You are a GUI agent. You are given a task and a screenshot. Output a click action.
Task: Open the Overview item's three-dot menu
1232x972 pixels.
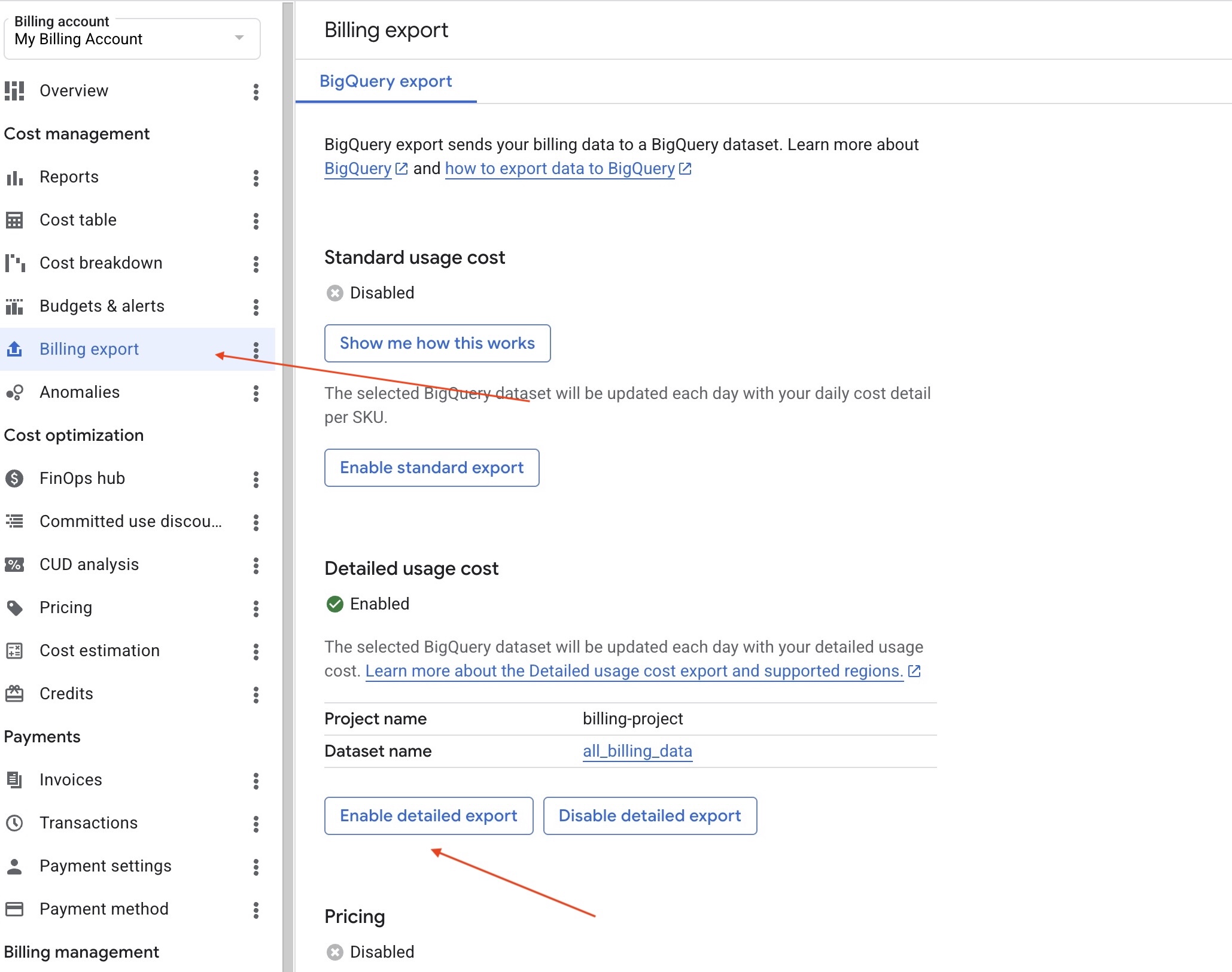[256, 92]
